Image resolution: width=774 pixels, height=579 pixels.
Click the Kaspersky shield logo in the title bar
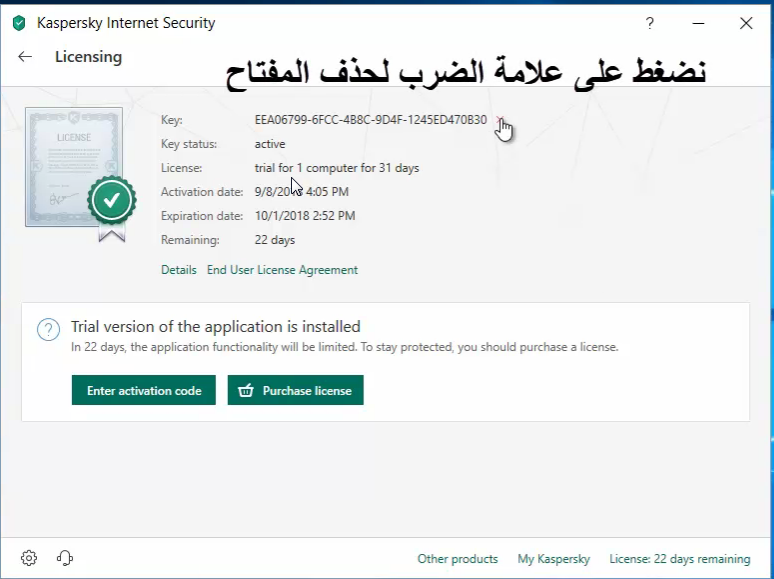[19, 23]
